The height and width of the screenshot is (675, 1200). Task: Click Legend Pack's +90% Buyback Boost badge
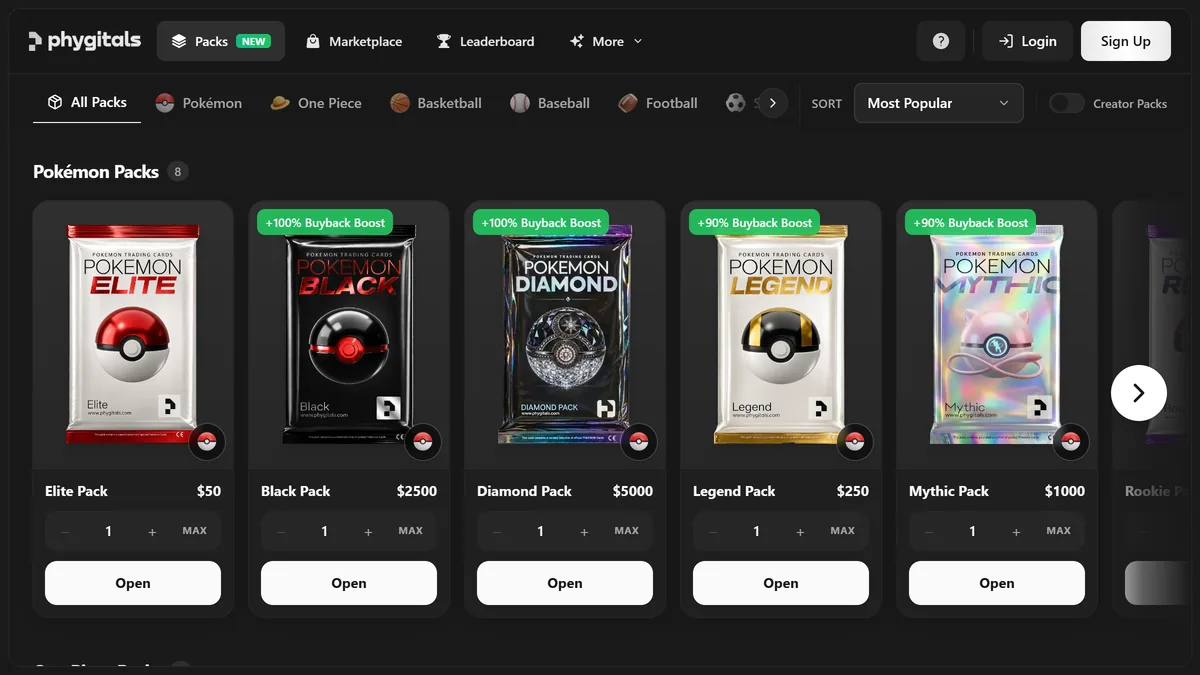(755, 222)
